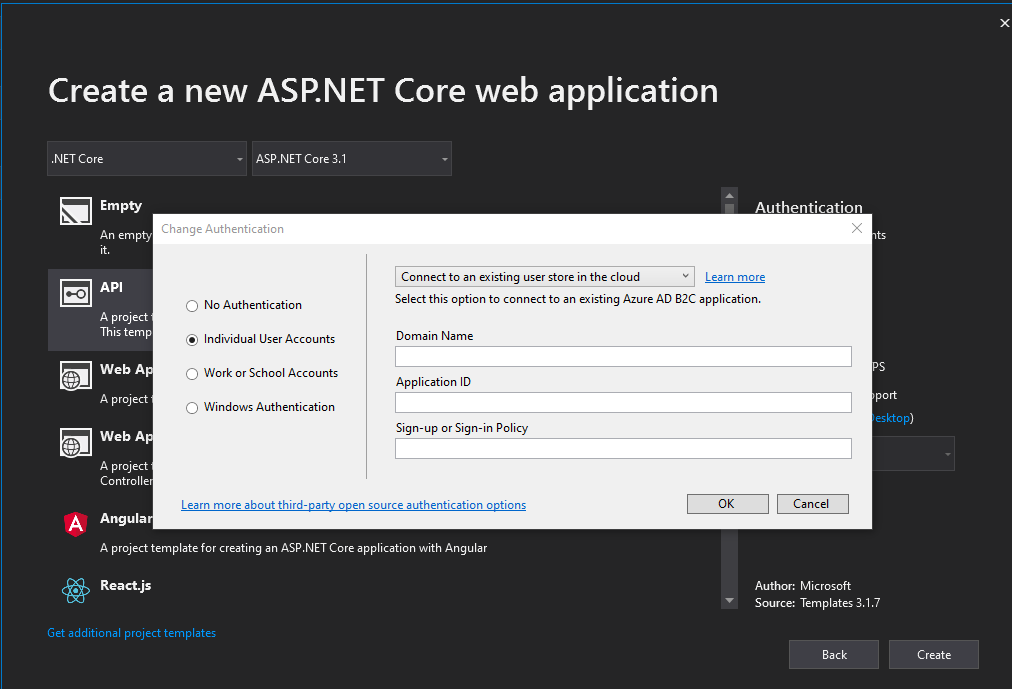Click the second Web Application globe icon

point(76,443)
